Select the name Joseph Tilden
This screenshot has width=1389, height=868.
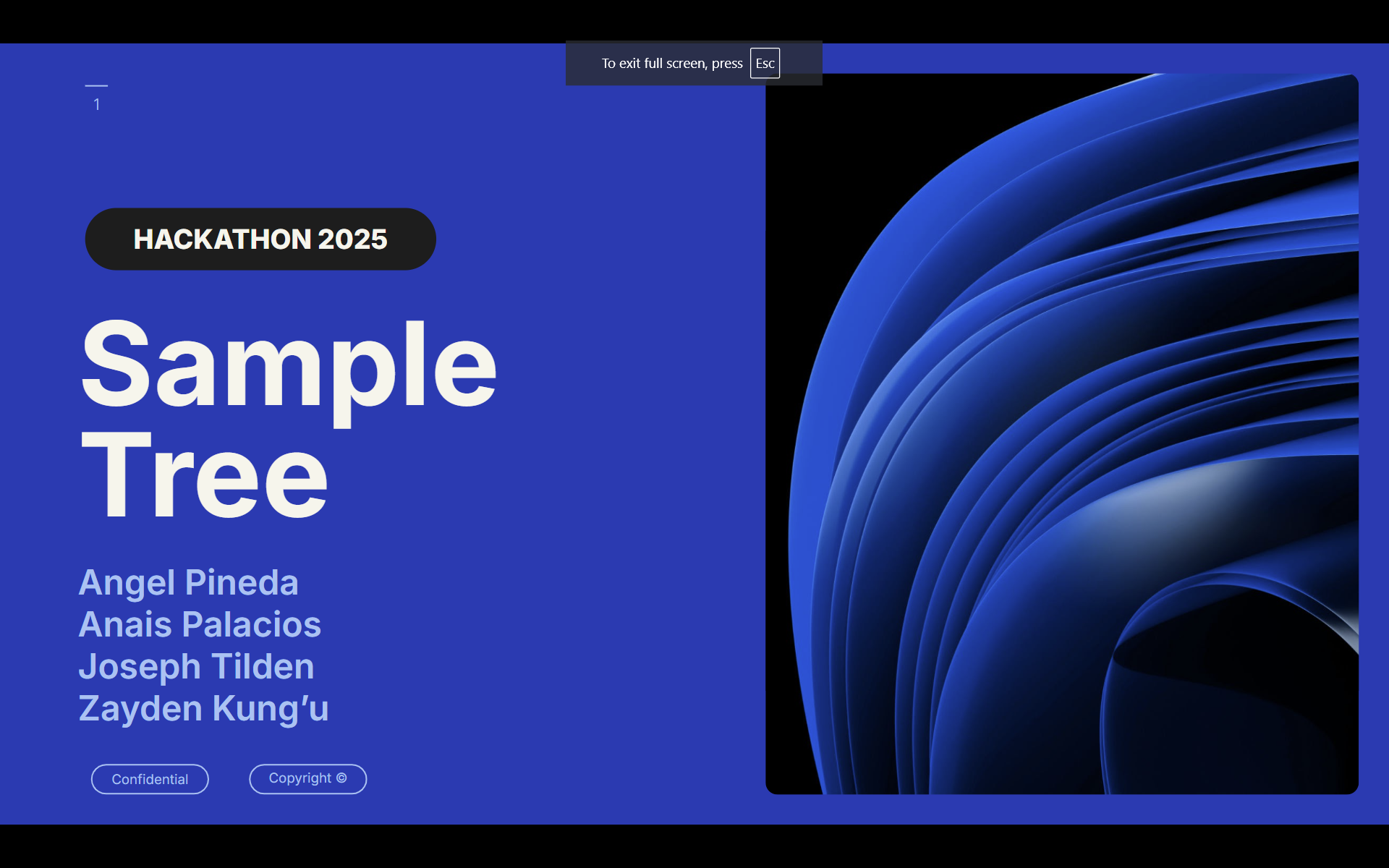click(x=196, y=667)
